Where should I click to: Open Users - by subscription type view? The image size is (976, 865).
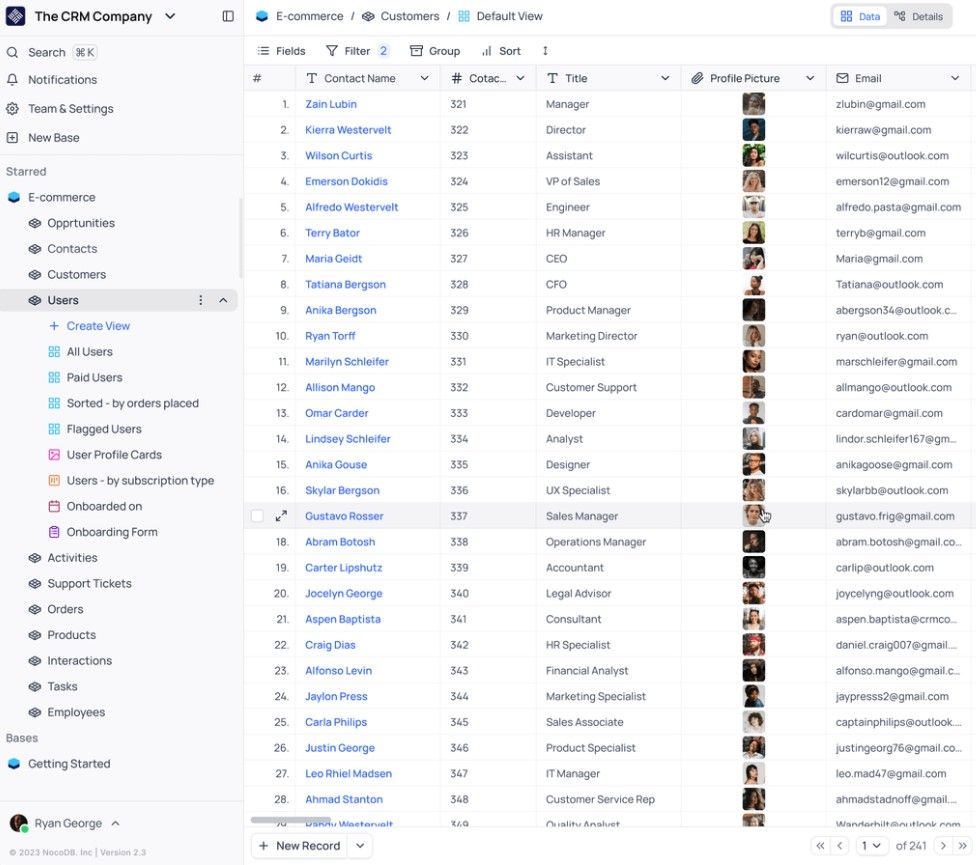click(140, 480)
